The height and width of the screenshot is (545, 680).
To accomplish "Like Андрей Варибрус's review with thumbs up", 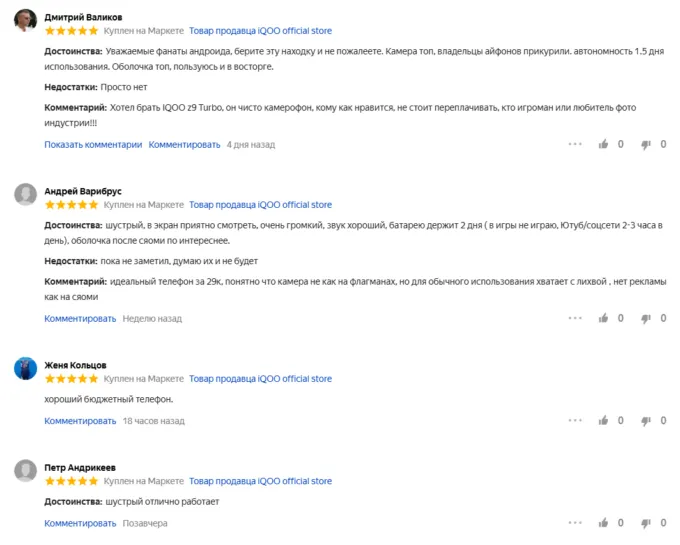I will tap(603, 319).
